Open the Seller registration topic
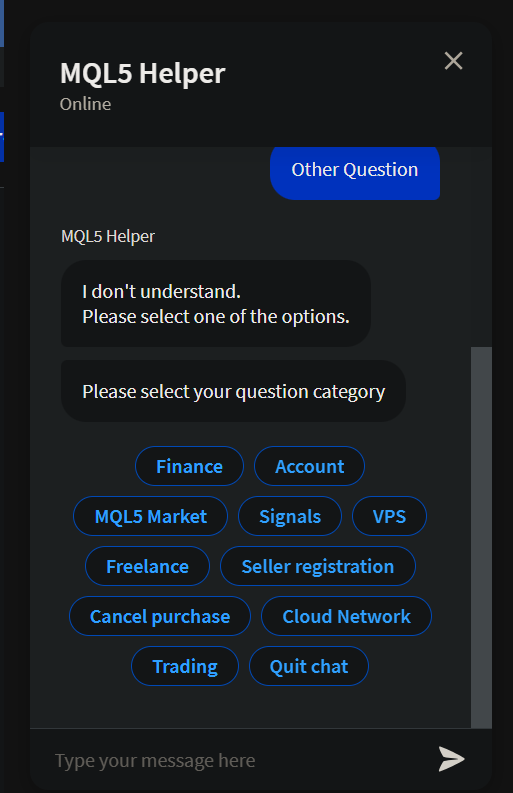513x793 pixels. tap(318, 566)
